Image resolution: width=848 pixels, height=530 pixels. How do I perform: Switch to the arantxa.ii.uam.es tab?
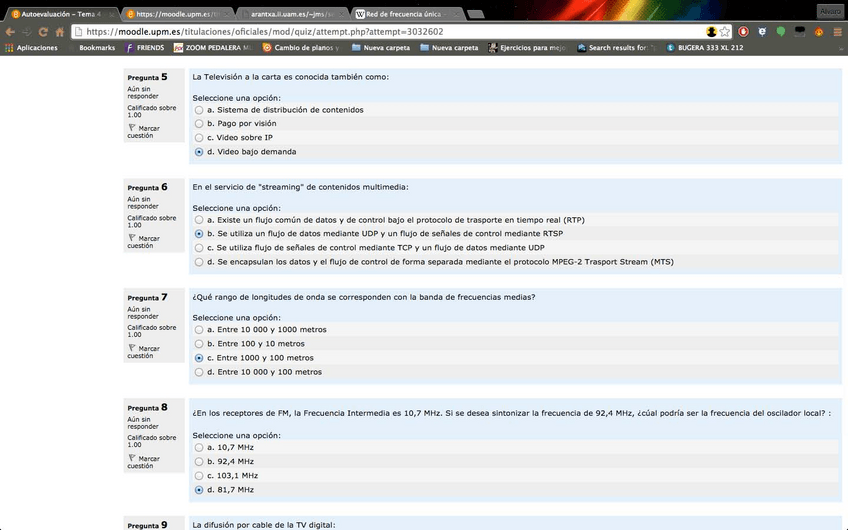click(x=292, y=14)
